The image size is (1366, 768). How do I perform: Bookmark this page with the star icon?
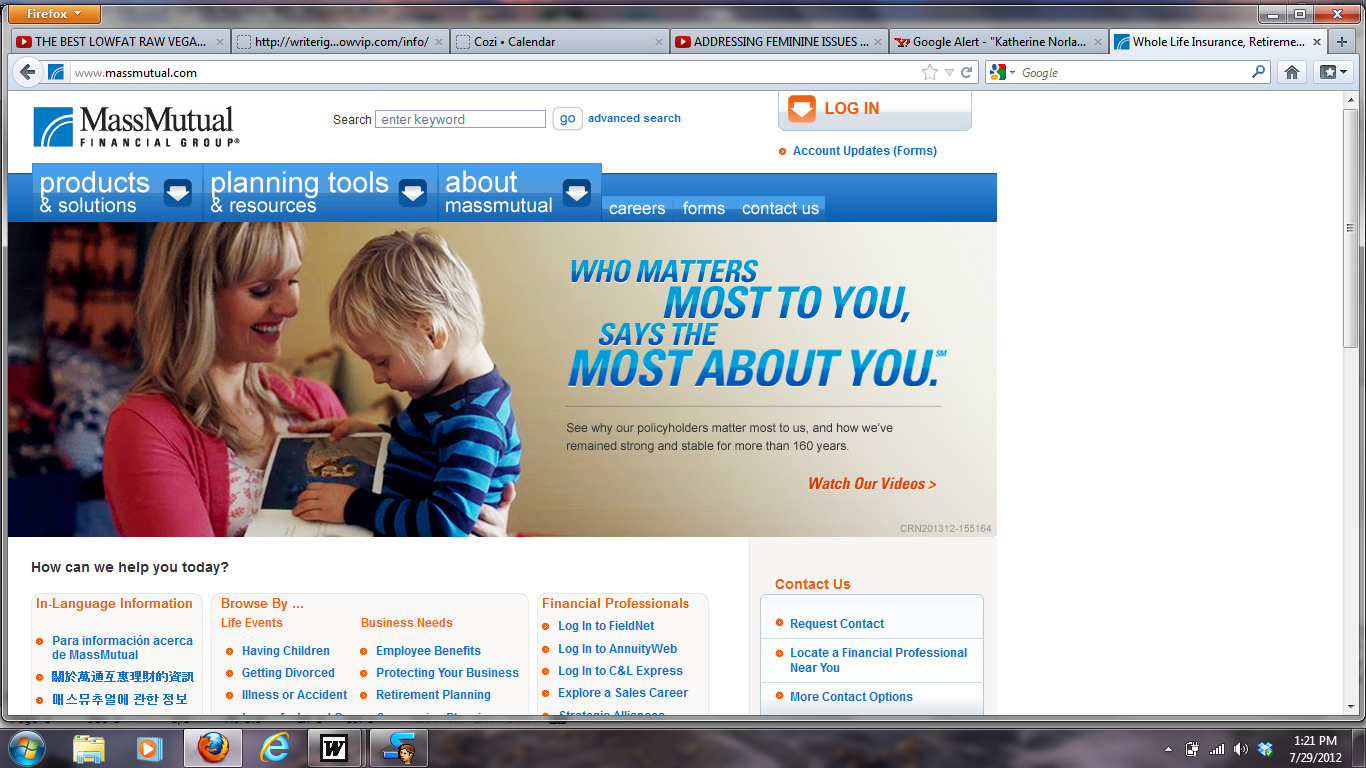930,72
